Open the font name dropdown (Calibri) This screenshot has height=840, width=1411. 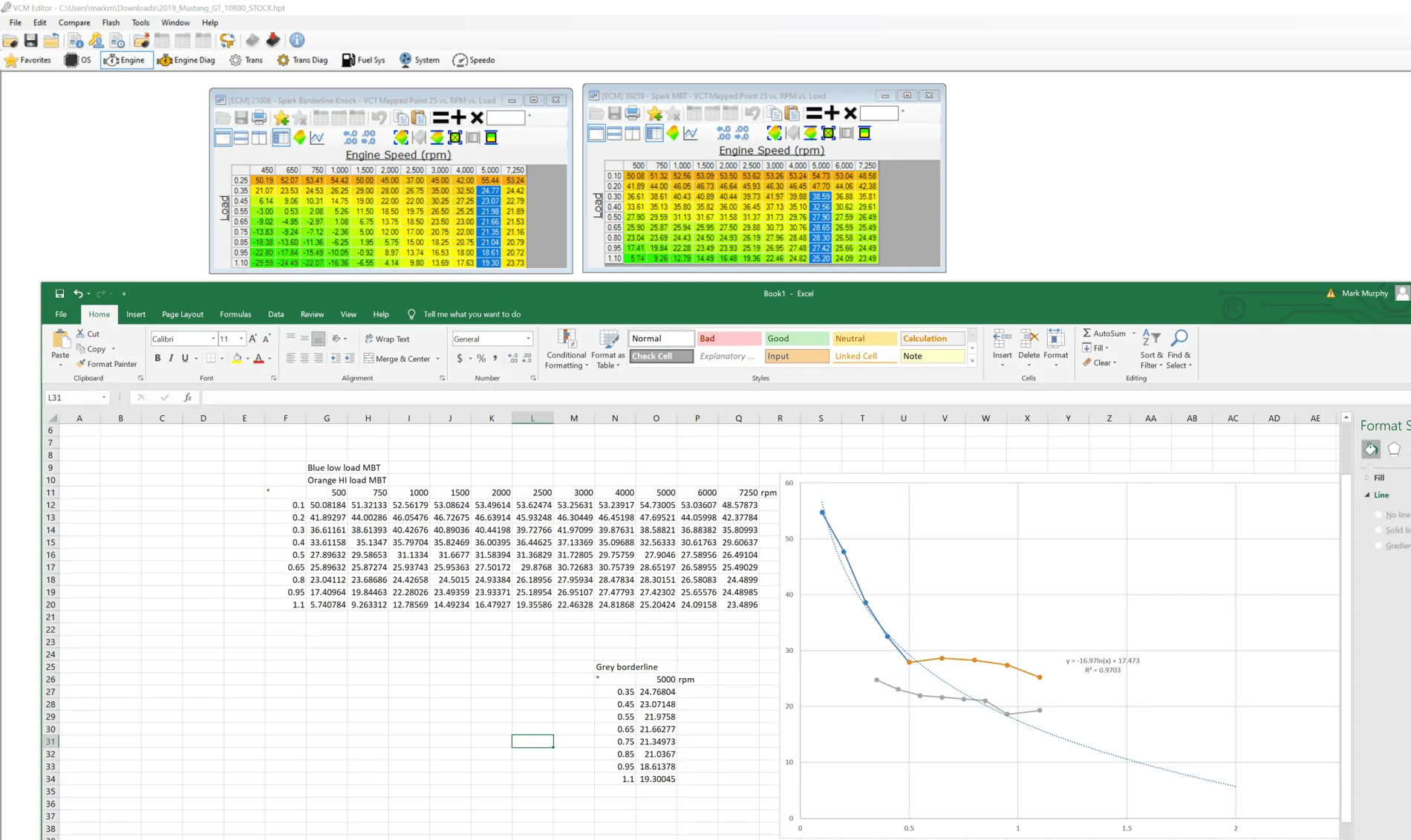[213, 339]
